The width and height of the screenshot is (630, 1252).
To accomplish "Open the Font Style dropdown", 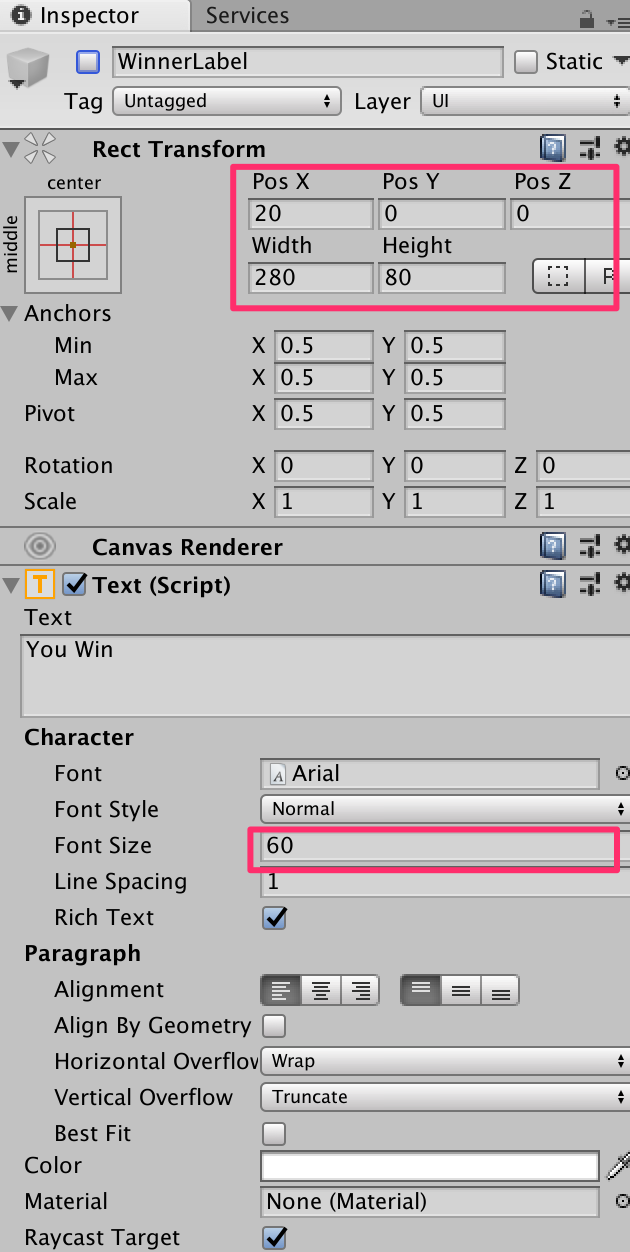I will (x=445, y=809).
